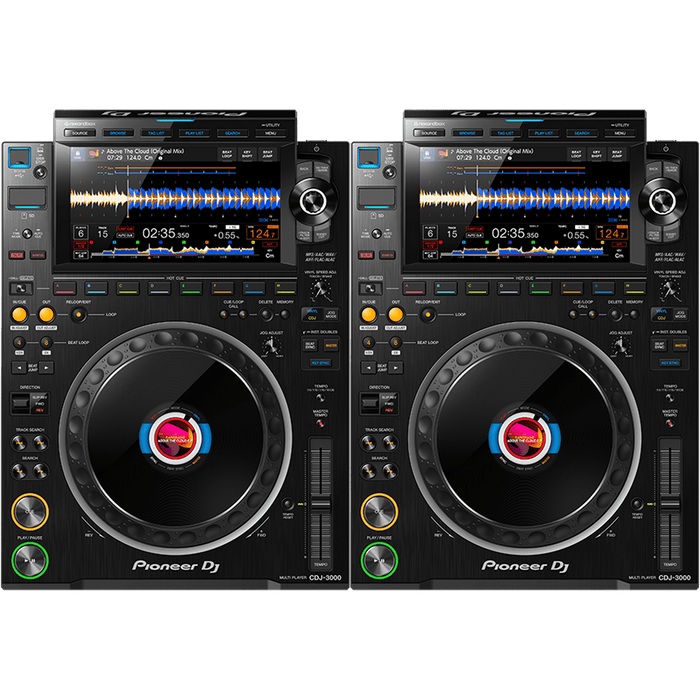Skip to next track on right deck
This screenshot has height=700, width=700.
point(390,443)
